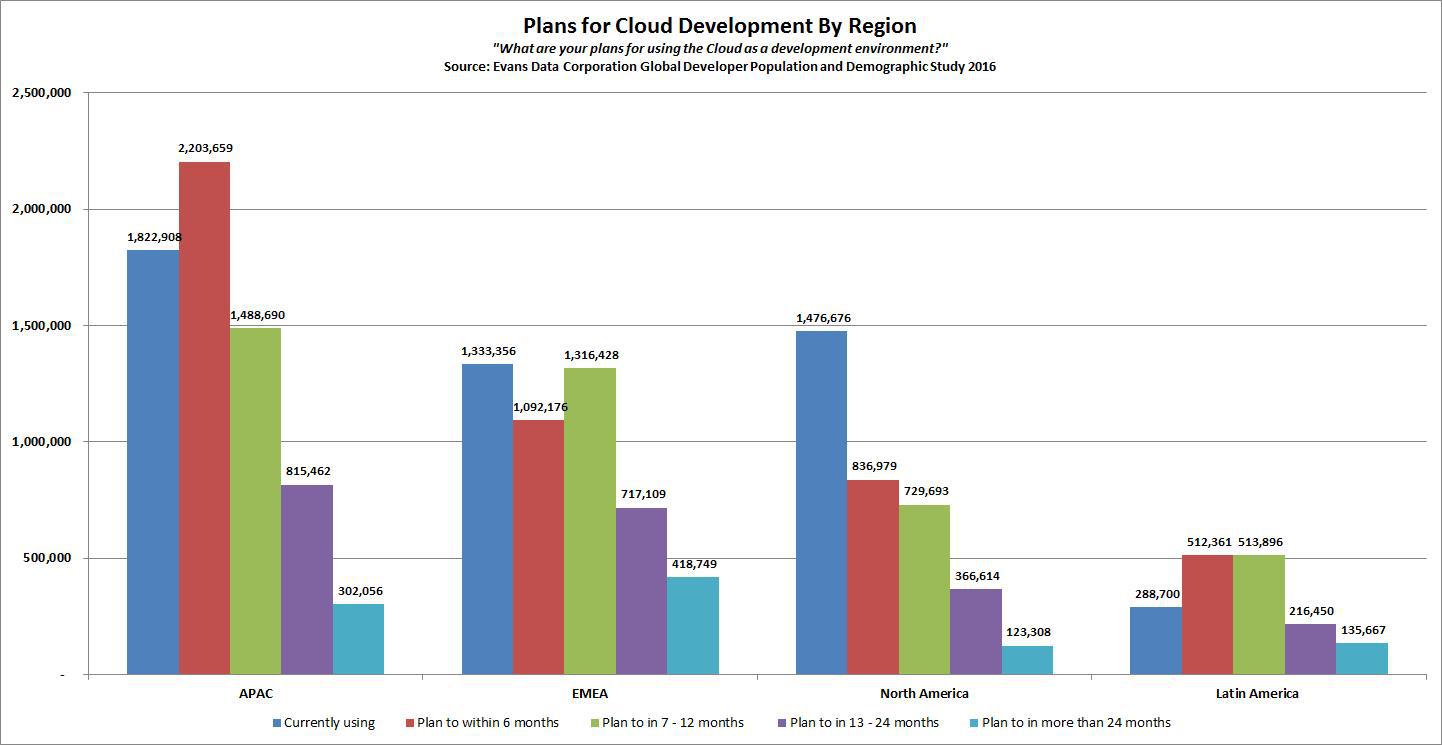Click the North America axis label
1442x745 pixels.
(x=924, y=693)
